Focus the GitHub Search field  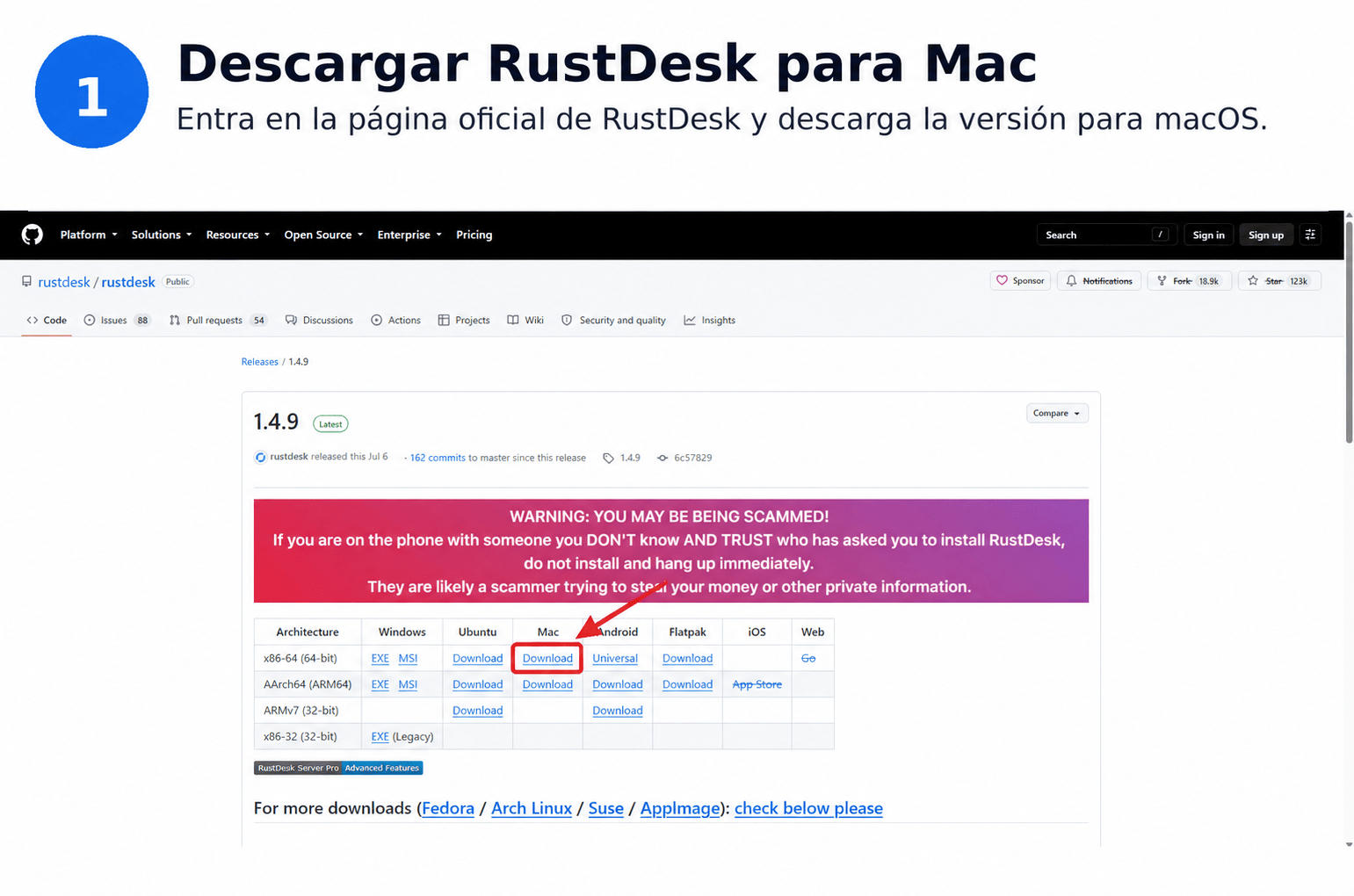(x=1106, y=235)
